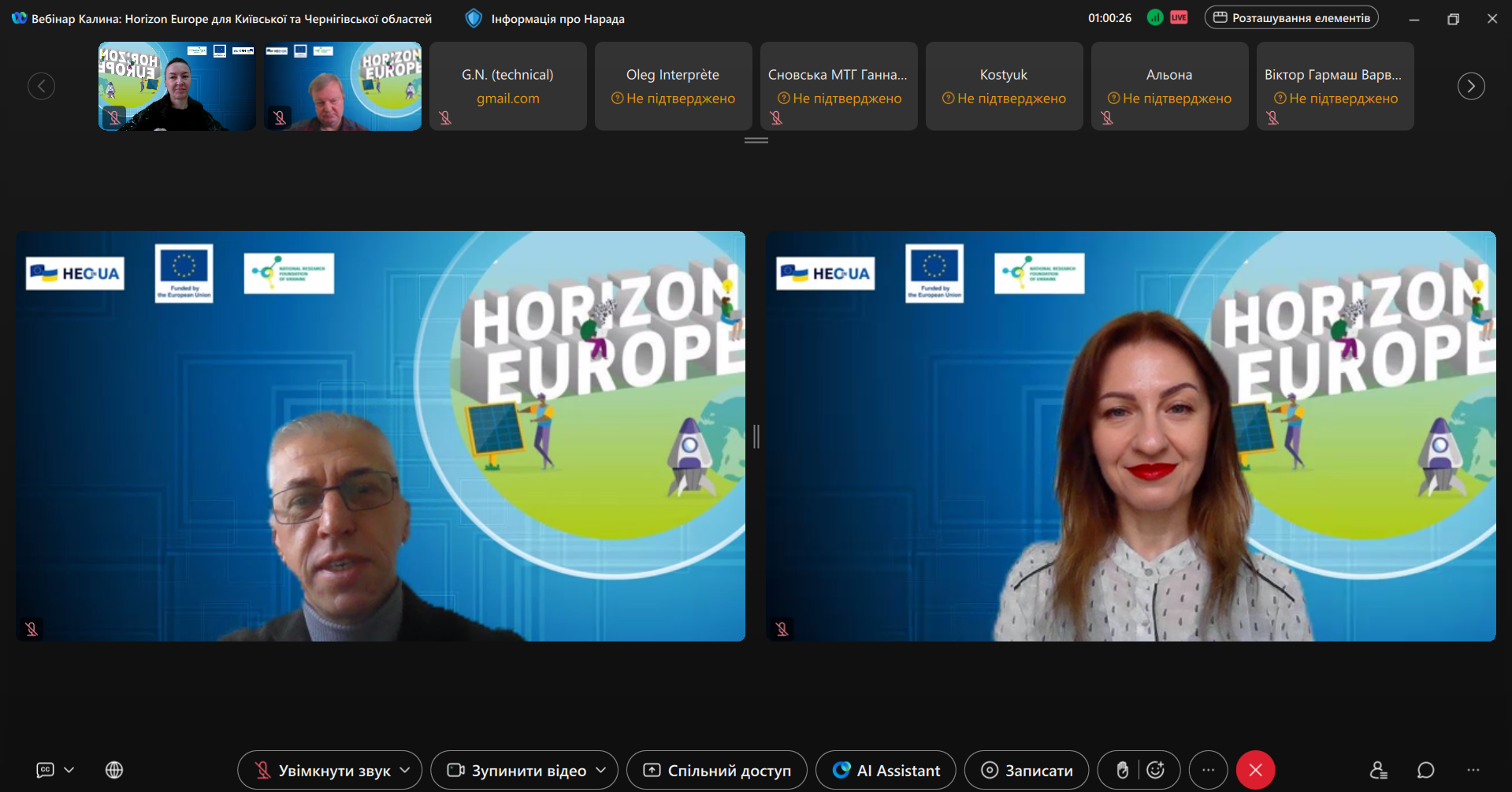The height and width of the screenshot is (792, 1512).
Task: Open more options ellipsis in toolbar
Action: click(x=1208, y=770)
